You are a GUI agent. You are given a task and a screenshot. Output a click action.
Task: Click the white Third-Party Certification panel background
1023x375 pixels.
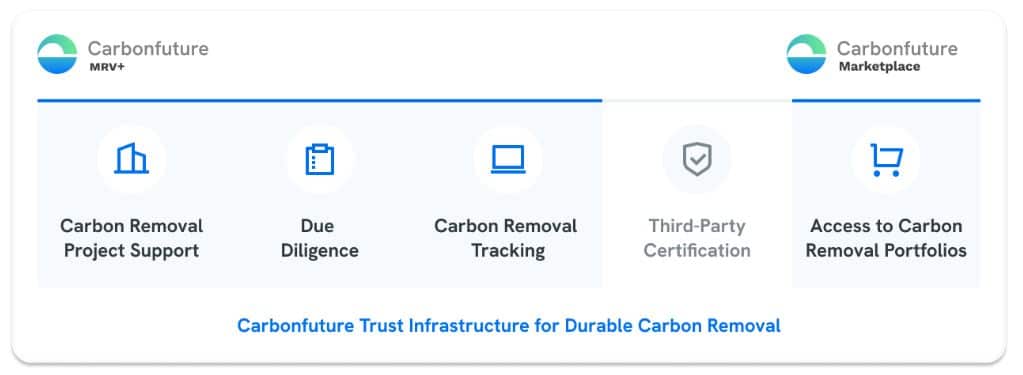point(697,194)
